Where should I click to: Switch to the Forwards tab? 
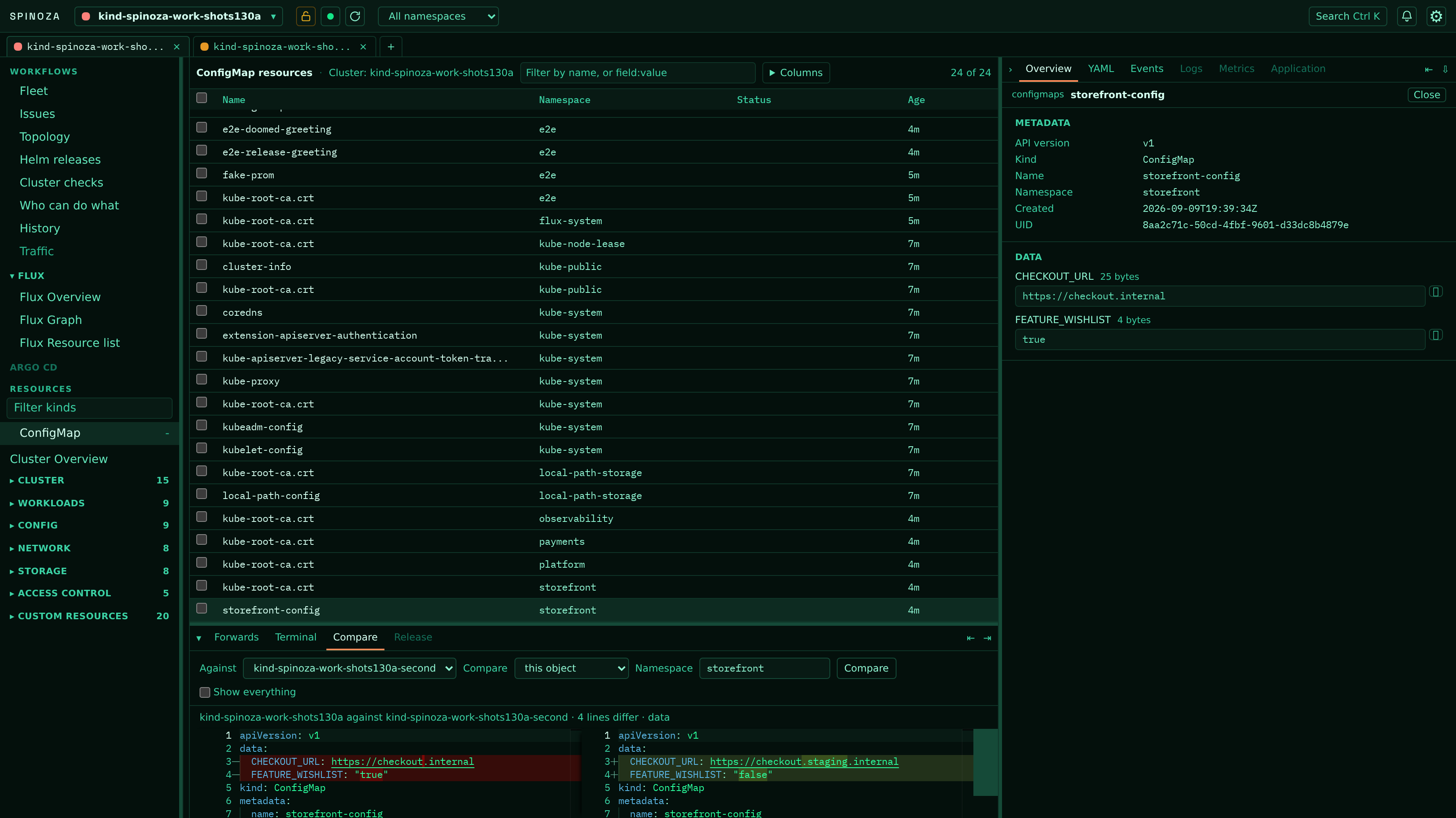point(236,638)
